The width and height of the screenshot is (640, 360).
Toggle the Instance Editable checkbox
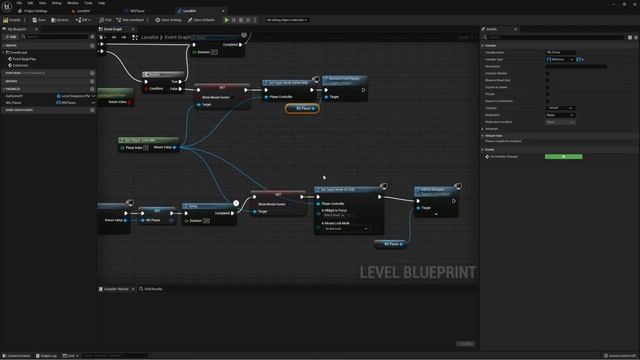tap(547, 73)
